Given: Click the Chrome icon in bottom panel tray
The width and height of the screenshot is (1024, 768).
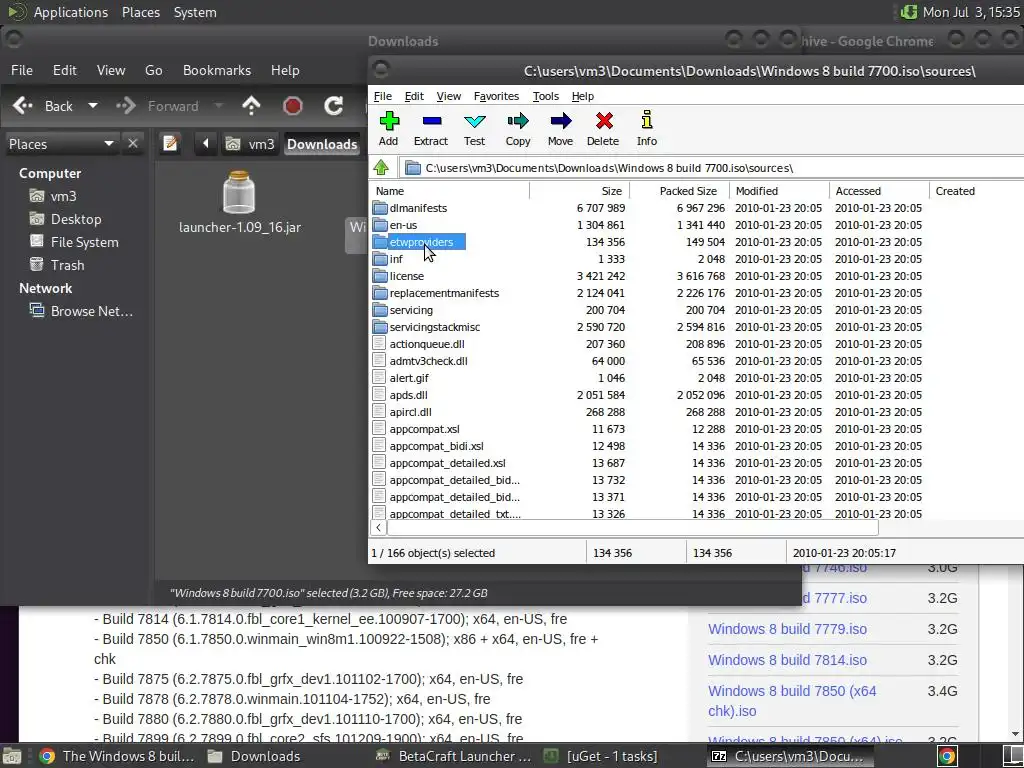Looking at the screenshot, I should [947, 756].
